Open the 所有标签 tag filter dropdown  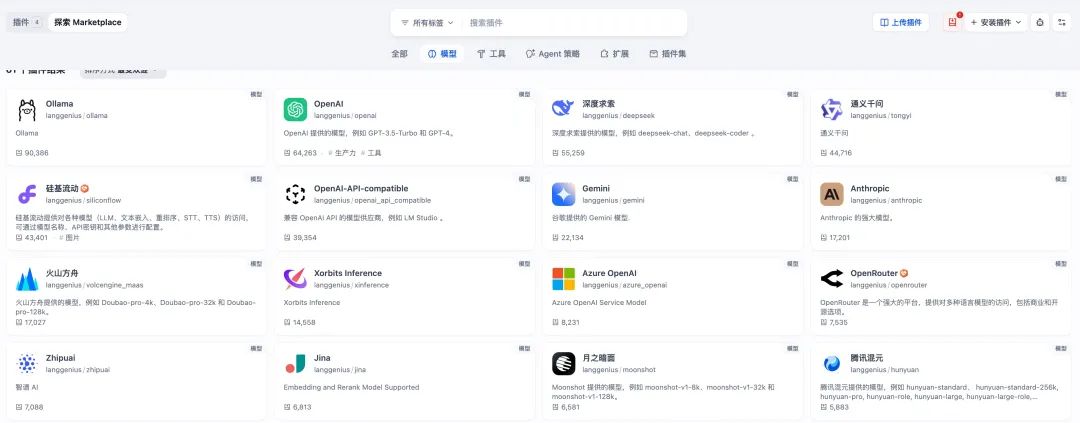coord(427,23)
